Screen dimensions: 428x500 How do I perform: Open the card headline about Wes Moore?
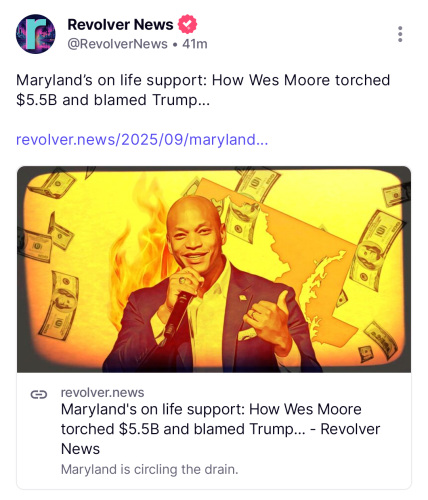[x=220, y=429]
